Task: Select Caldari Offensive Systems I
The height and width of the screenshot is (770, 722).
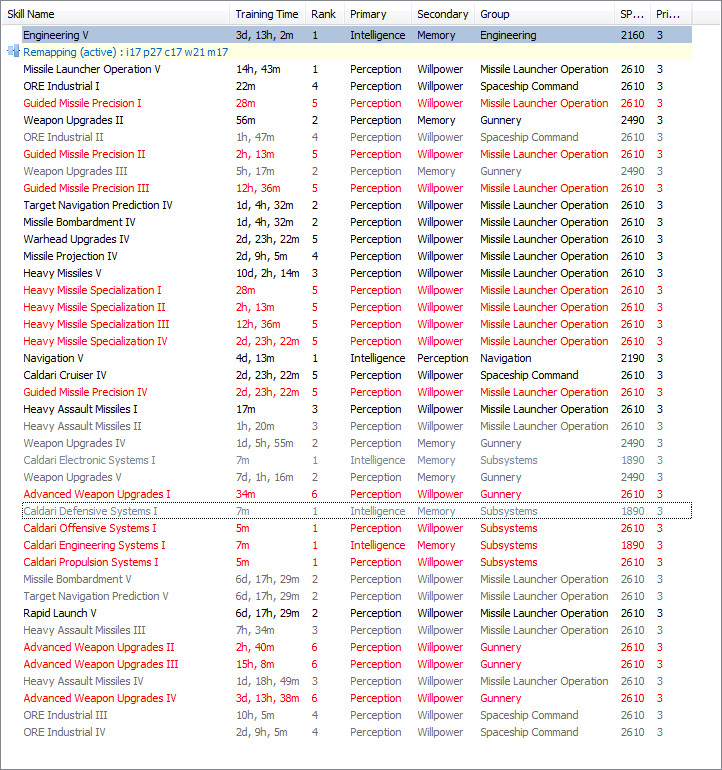Action: click(x=357, y=528)
